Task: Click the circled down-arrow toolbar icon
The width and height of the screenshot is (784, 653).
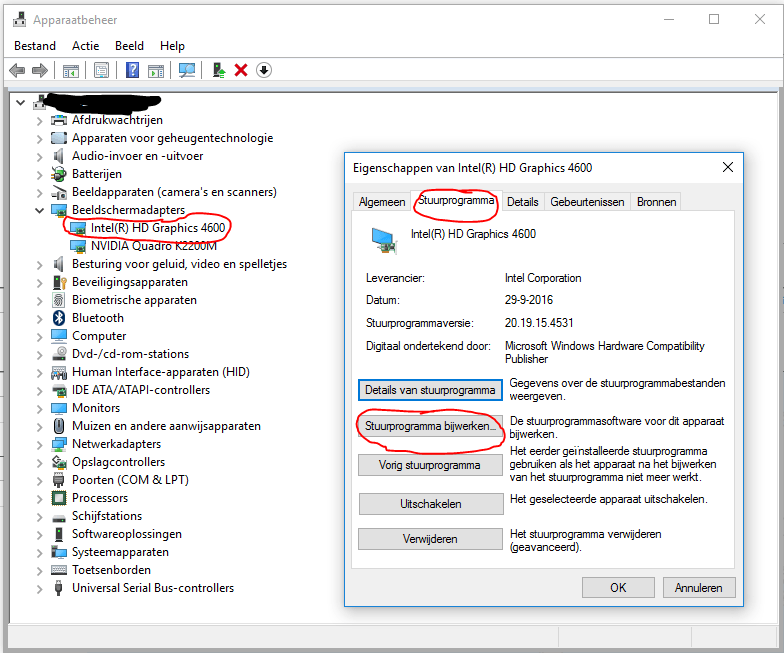Action: pyautogui.click(x=264, y=70)
